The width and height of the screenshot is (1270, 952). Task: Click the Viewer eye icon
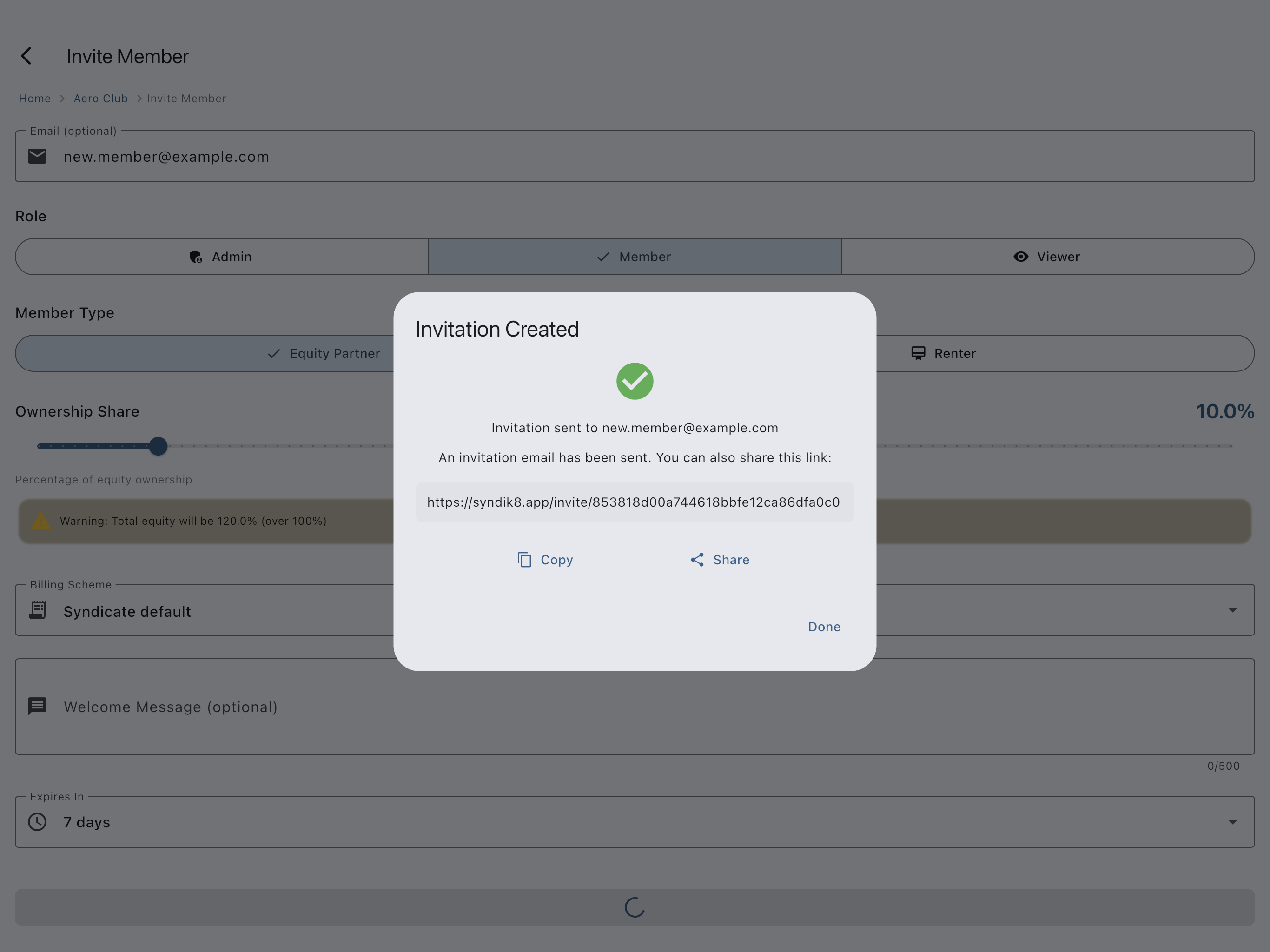pyautogui.click(x=1021, y=257)
